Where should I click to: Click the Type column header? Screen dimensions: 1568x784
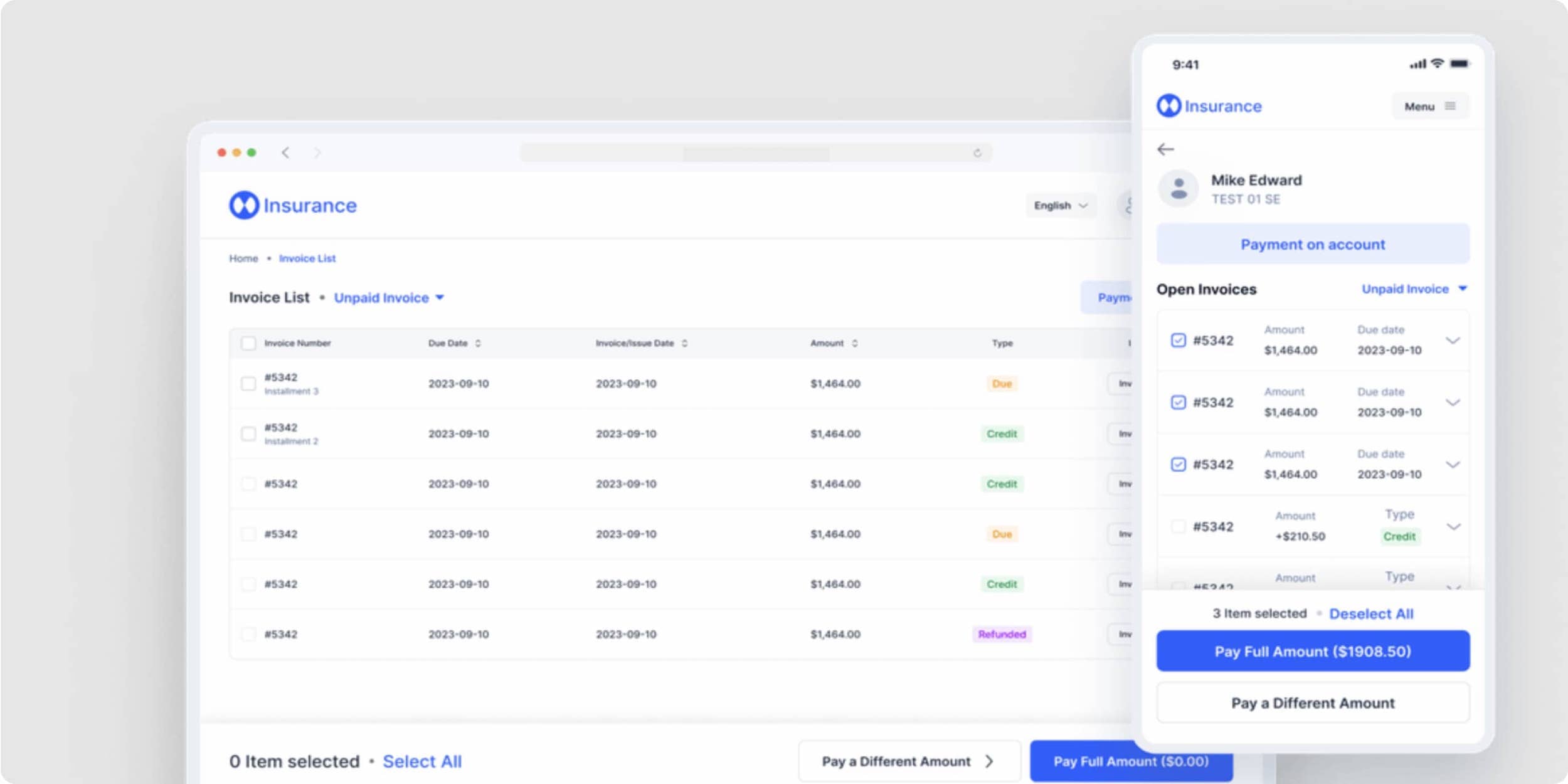(1002, 343)
